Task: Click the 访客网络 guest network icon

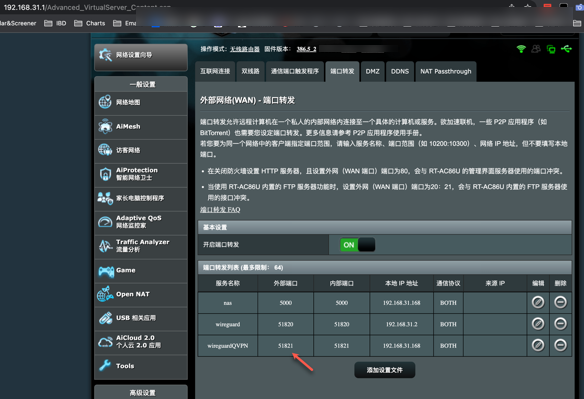Action: [105, 150]
